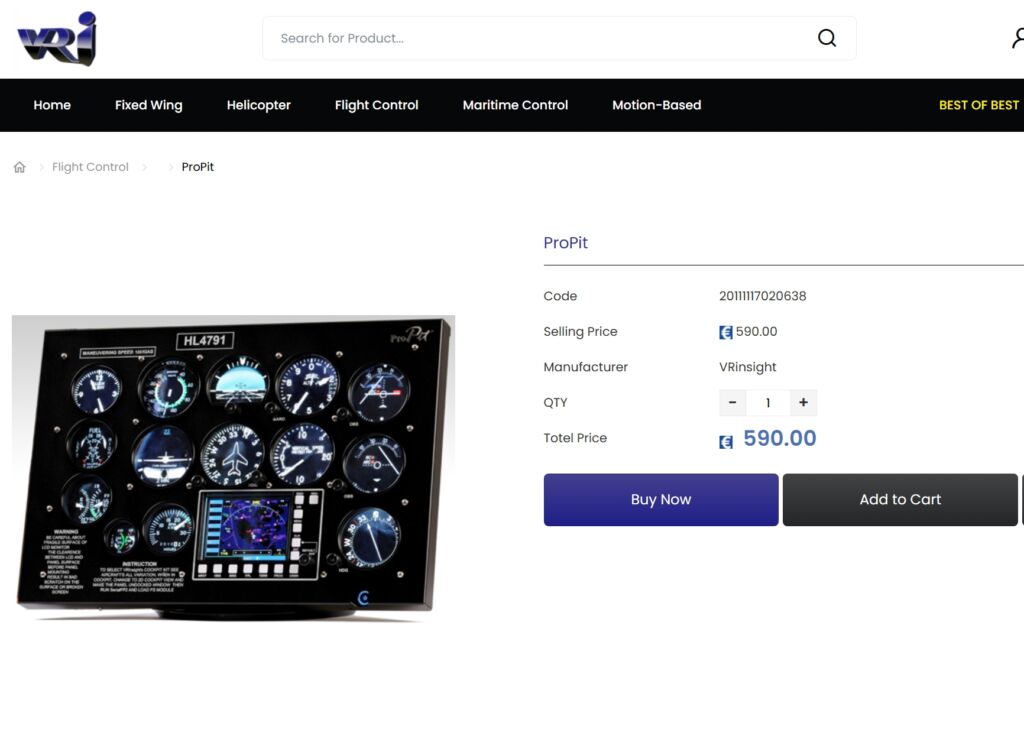The image size is (1024, 729).
Task: Open the user account icon
Action: [x=1017, y=38]
